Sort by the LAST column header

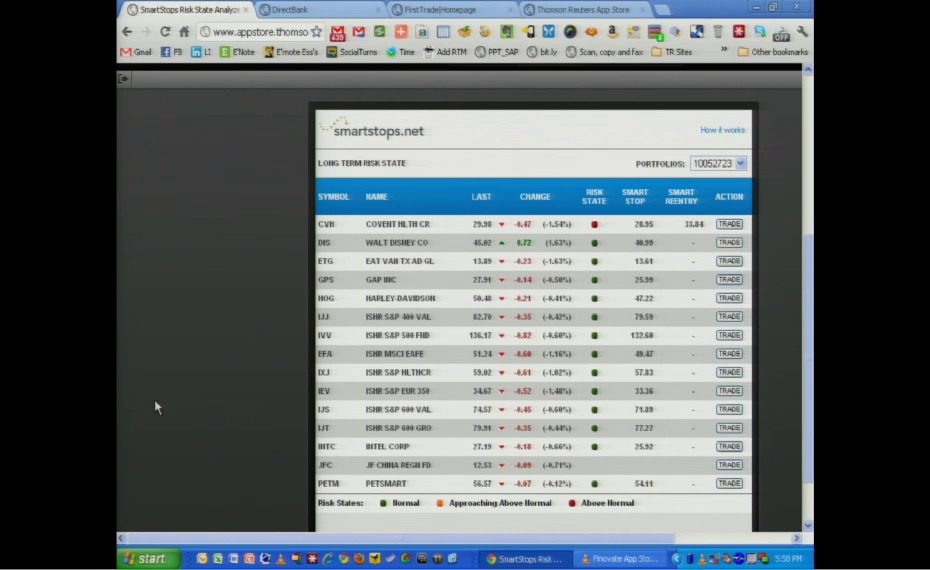[481, 197]
